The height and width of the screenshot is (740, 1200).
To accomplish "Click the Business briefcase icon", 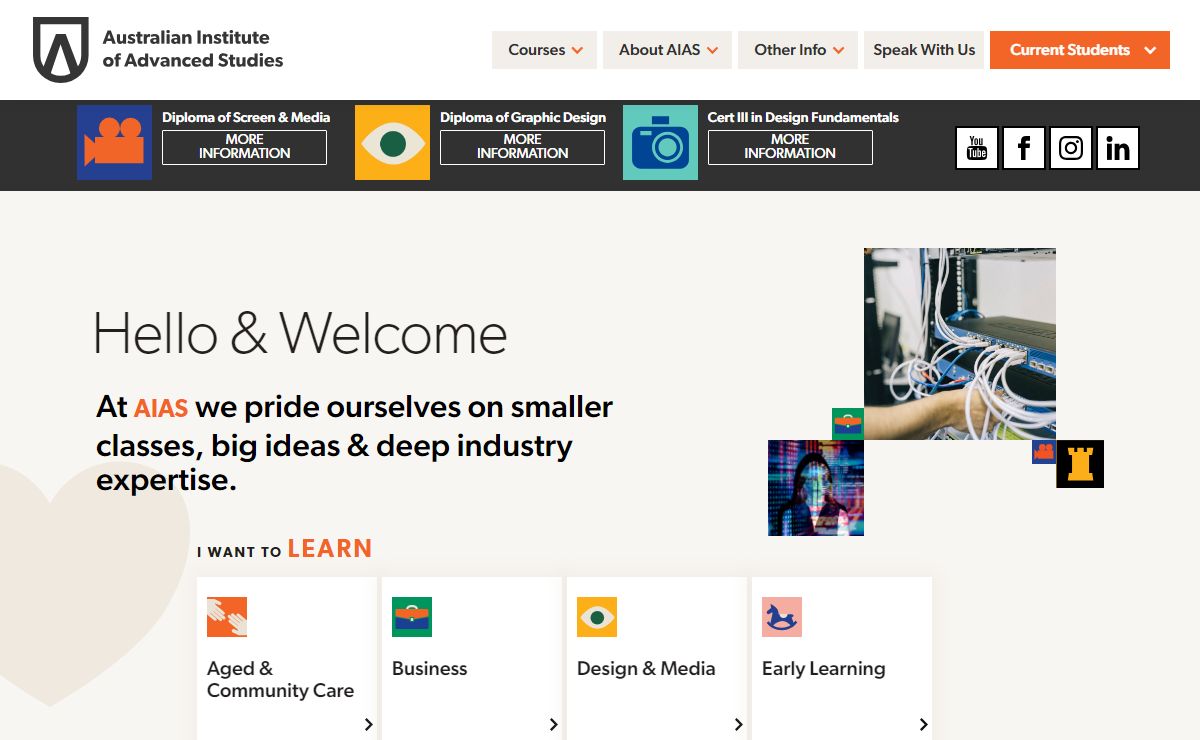I will (412, 617).
